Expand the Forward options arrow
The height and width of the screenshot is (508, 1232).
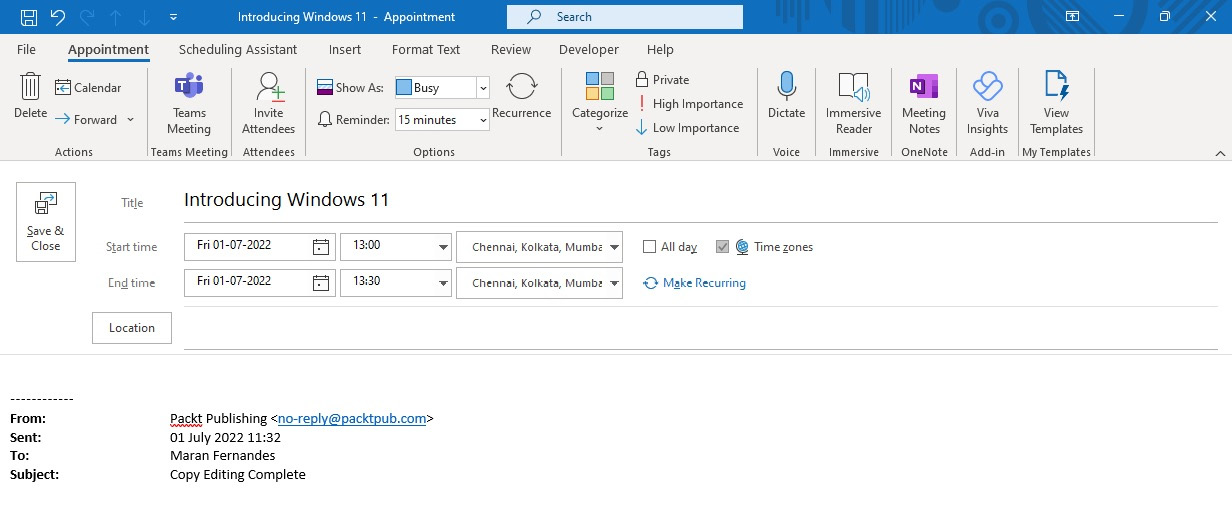129,119
